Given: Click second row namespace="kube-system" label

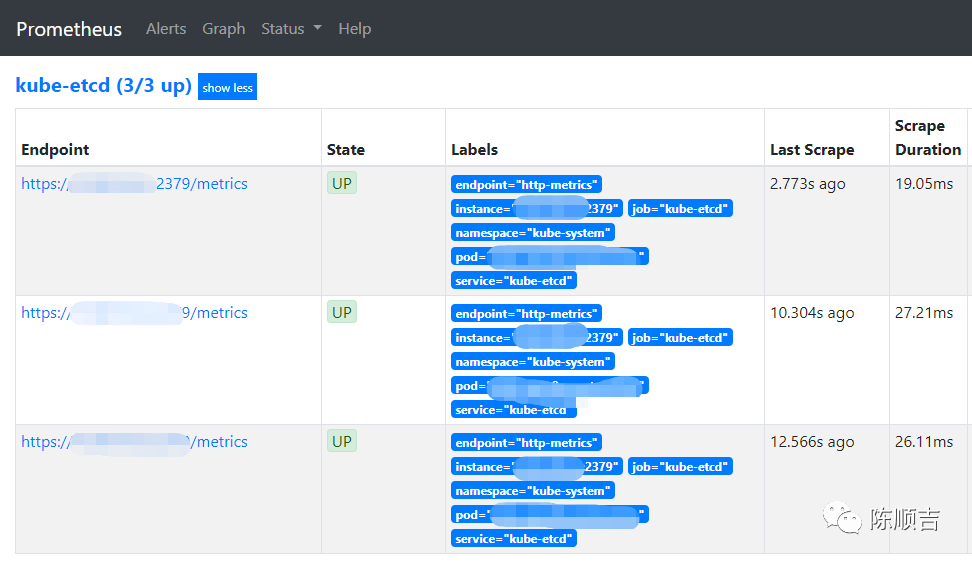Looking at the screenshot, I should (532, 362).
